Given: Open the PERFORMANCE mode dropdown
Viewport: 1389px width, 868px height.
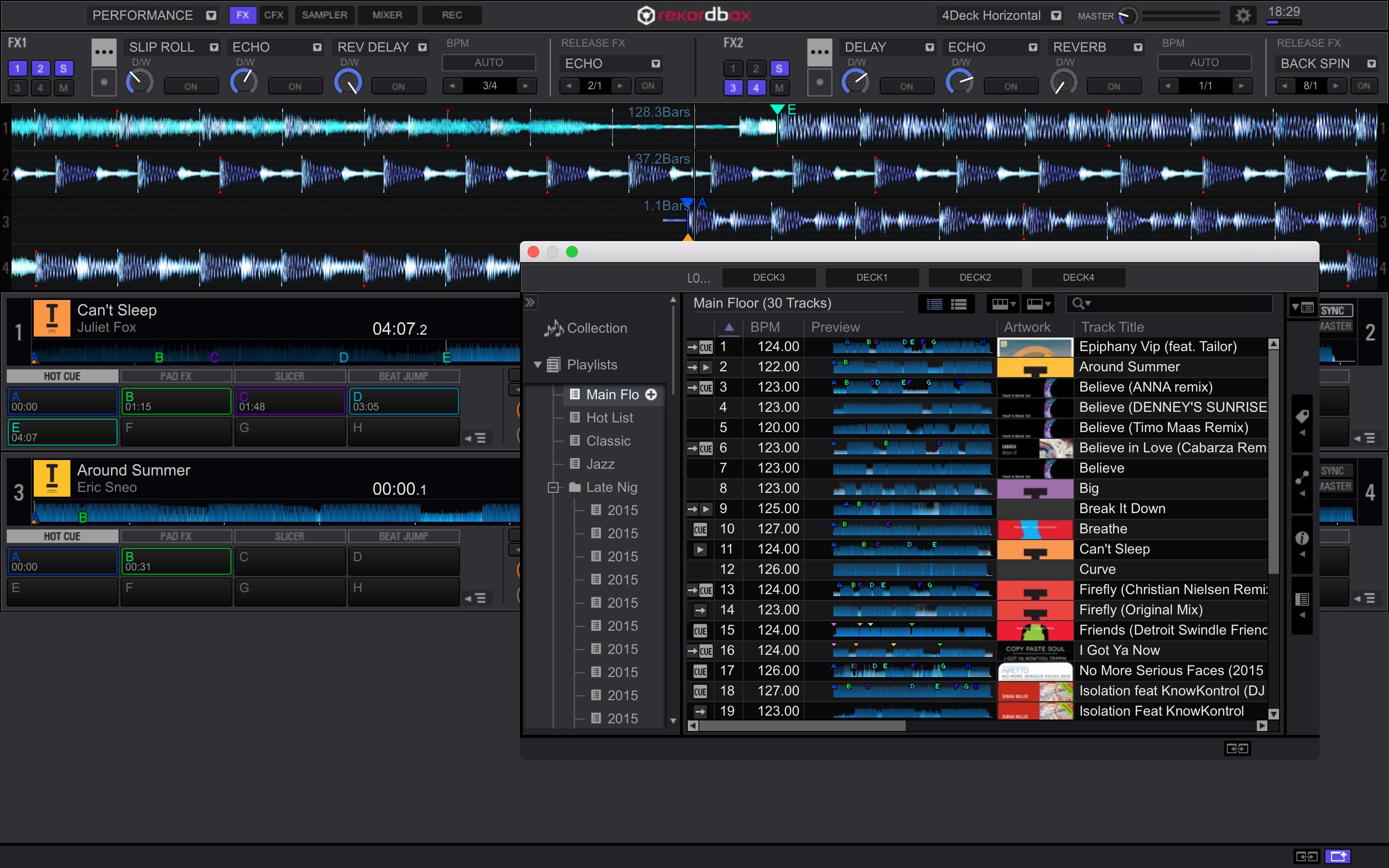Looking at the screenshot, I should coord(211,15).
